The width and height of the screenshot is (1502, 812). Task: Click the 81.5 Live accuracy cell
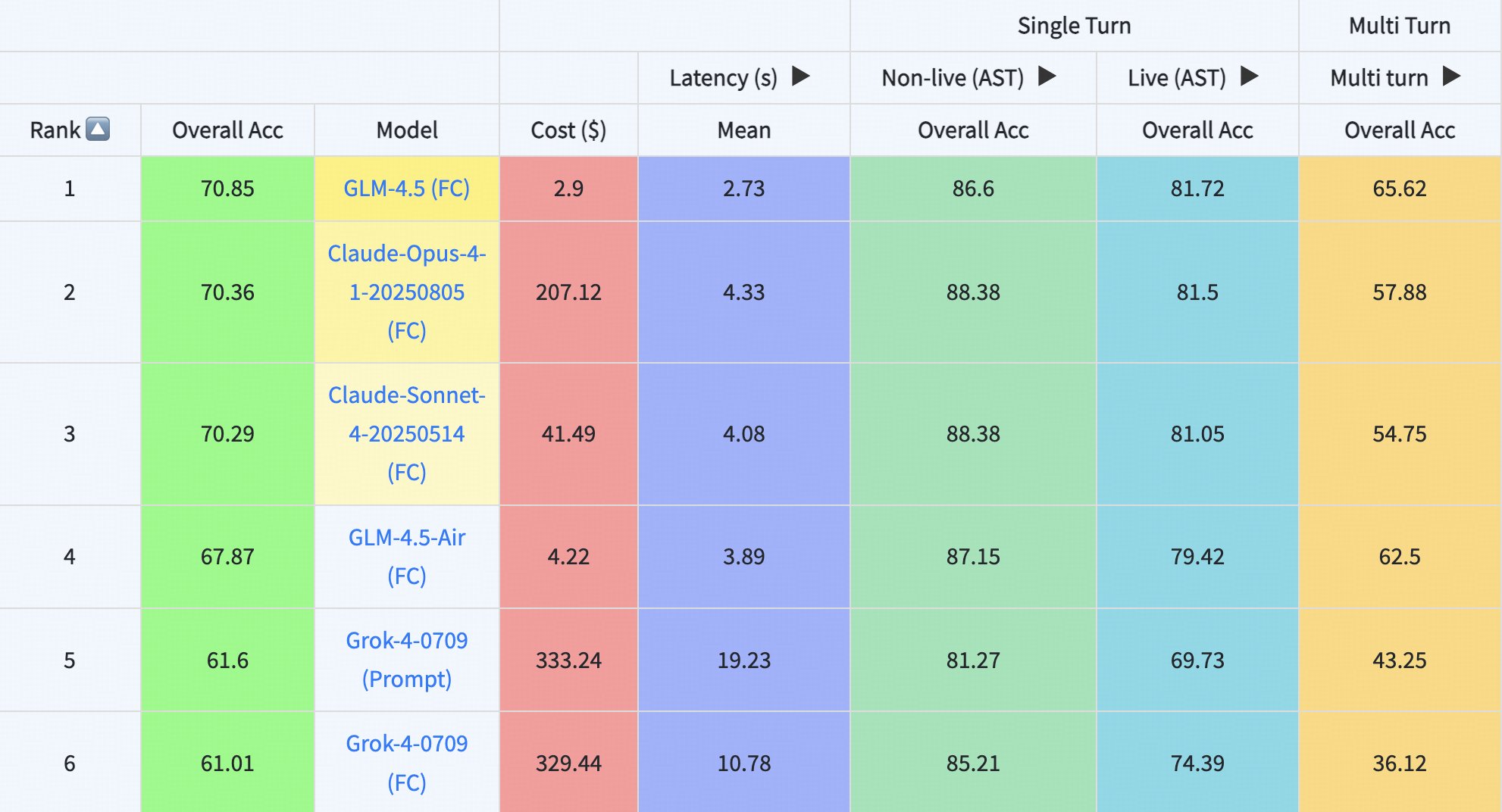point(1197,292)
